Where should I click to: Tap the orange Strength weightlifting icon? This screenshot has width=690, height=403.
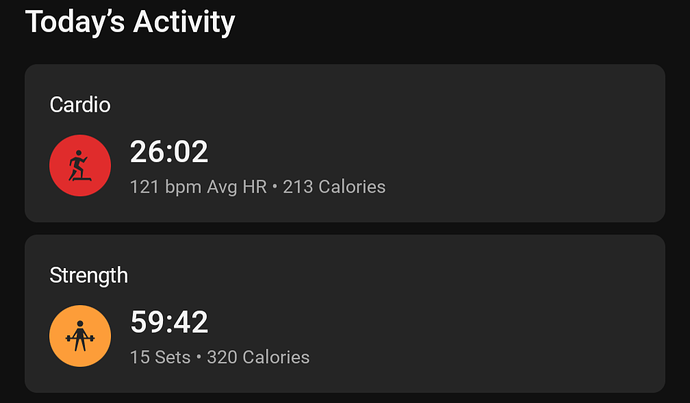[80, 336]
